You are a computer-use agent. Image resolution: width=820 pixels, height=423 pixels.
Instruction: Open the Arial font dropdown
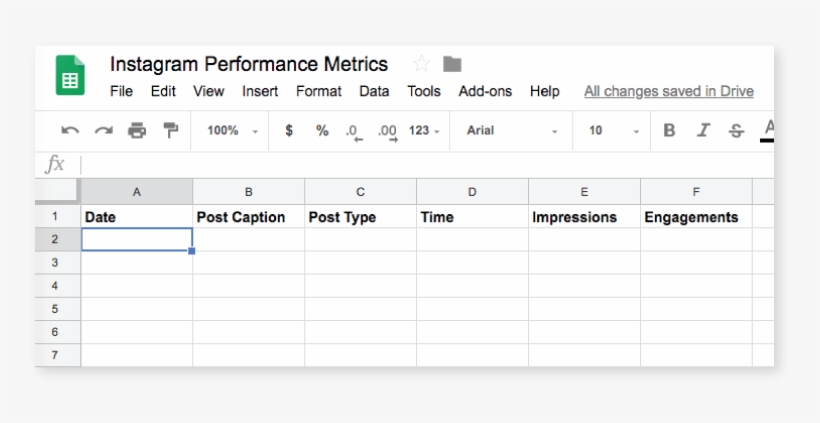click(x=511, y=131)
